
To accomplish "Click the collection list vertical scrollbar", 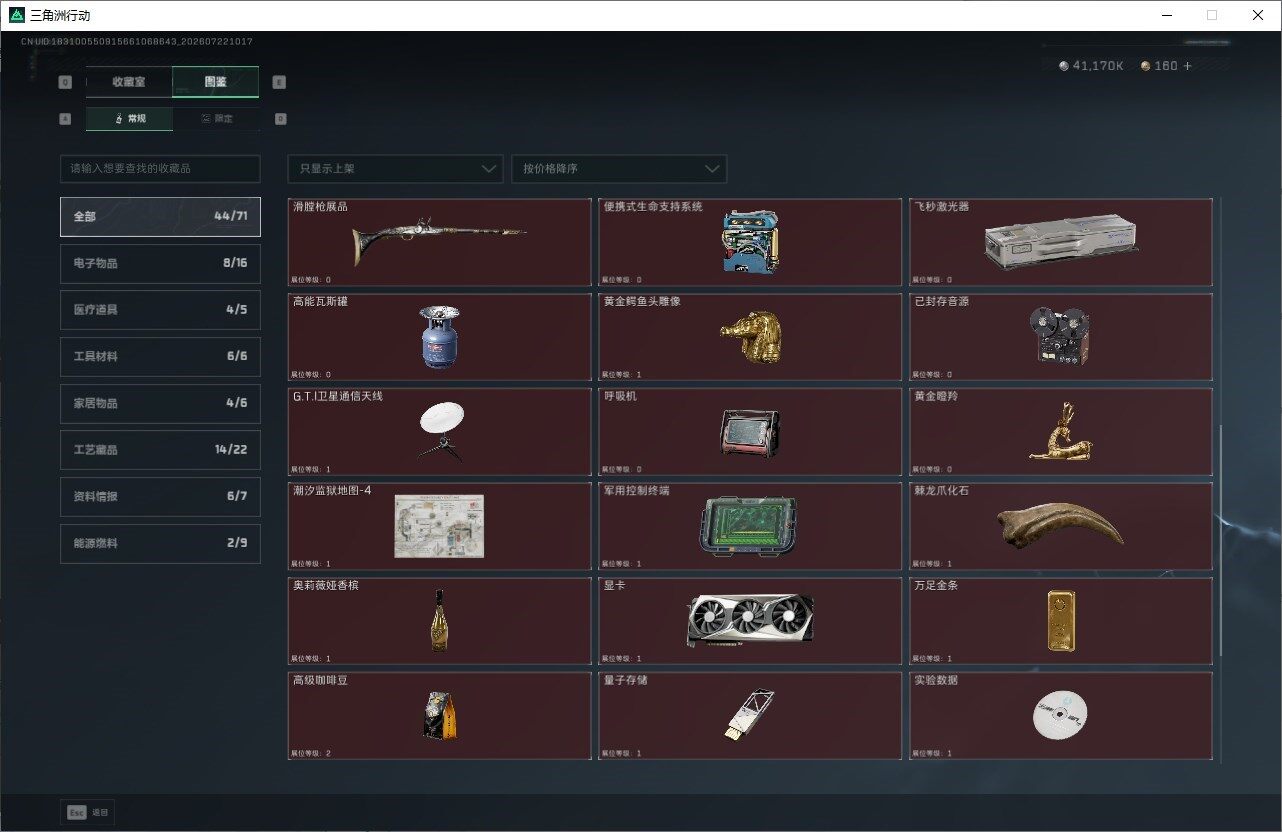I will [1219, 540].
